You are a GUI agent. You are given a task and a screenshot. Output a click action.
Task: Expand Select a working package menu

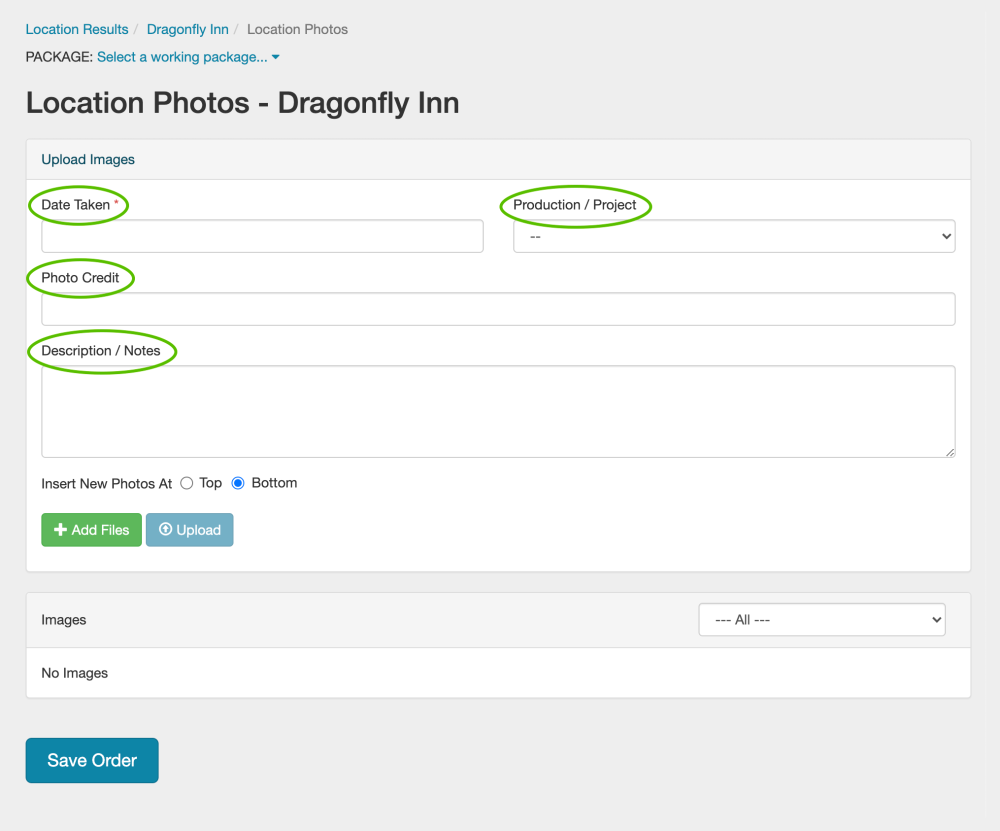(x=182, y=57)
